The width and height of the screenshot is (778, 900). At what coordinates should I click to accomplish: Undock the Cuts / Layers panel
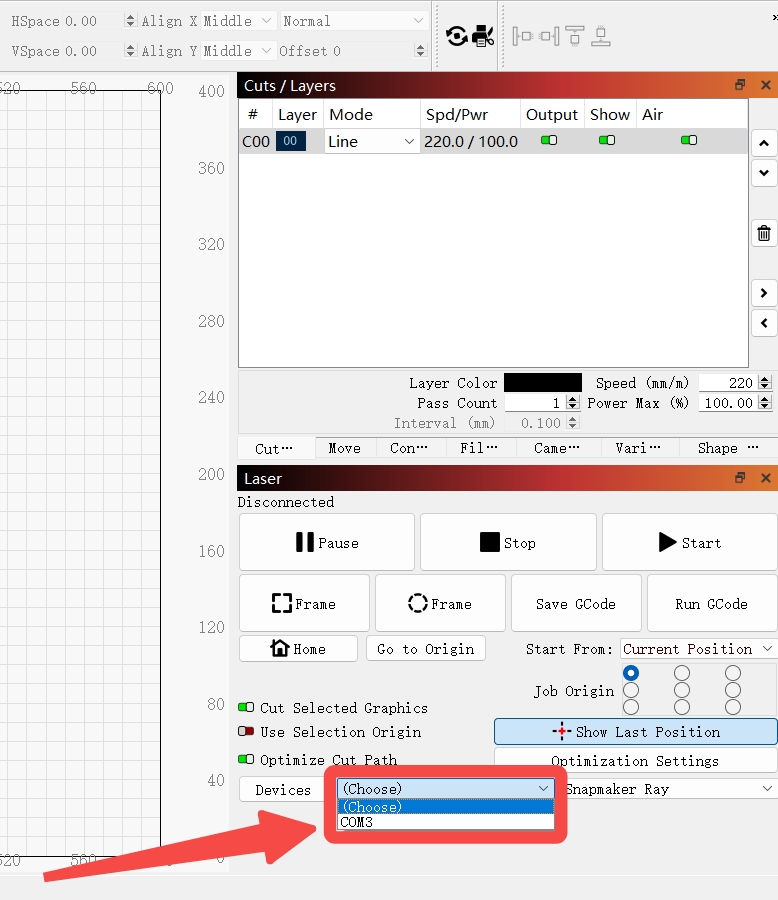coord(740,85)
